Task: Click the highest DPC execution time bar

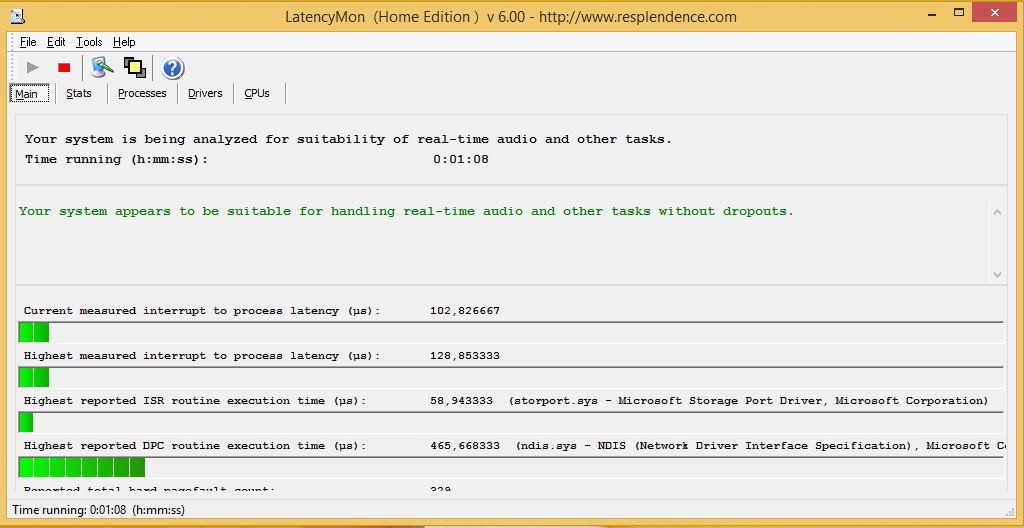Action: pos(511,467)
